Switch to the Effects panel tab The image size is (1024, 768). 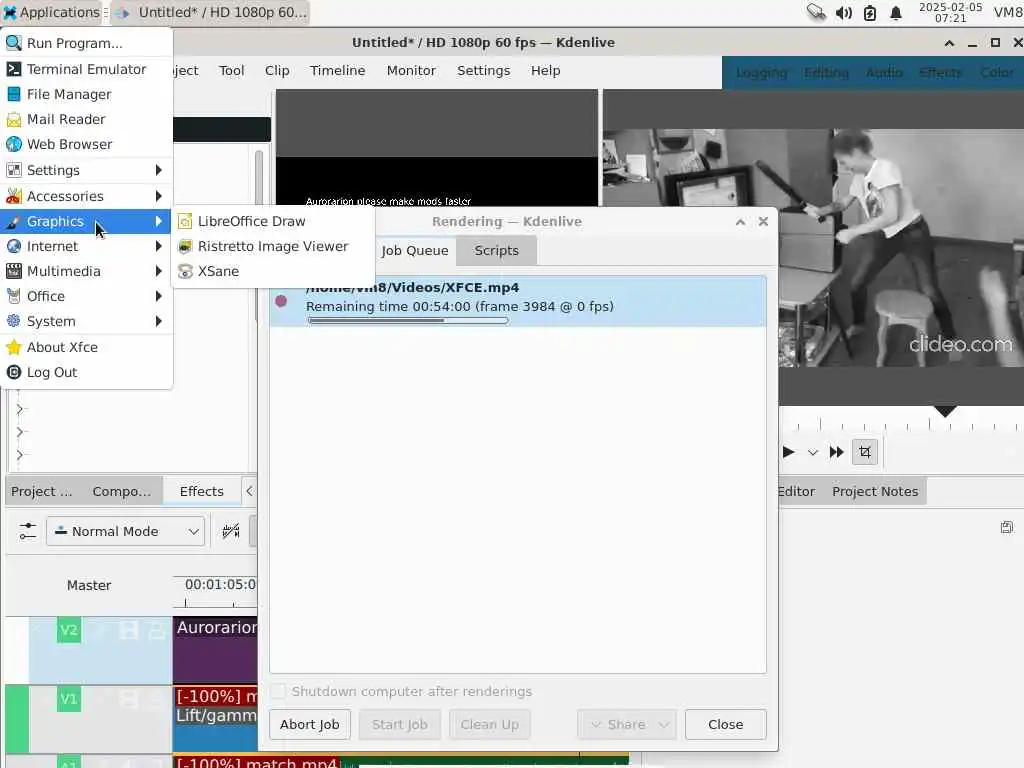pyautogui.click(x=201, y=491)
